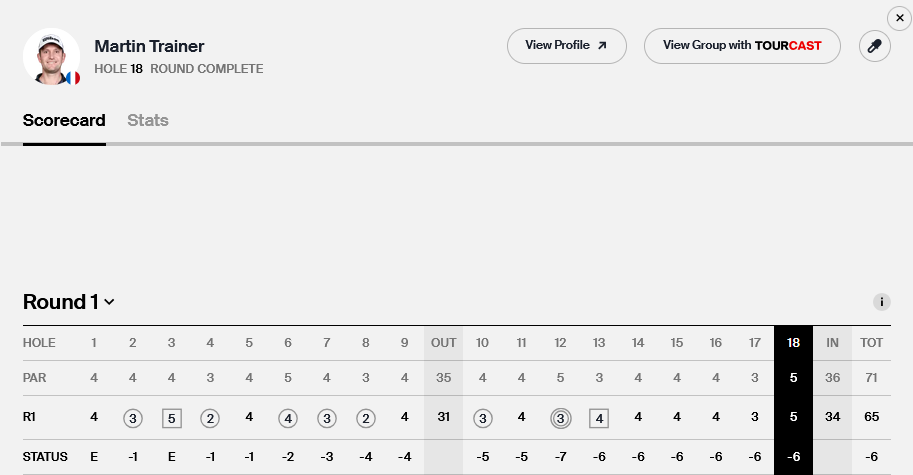This screenshot has height=475, width=913.
Task: Open View Profile link
Action: tap(566, 46)
